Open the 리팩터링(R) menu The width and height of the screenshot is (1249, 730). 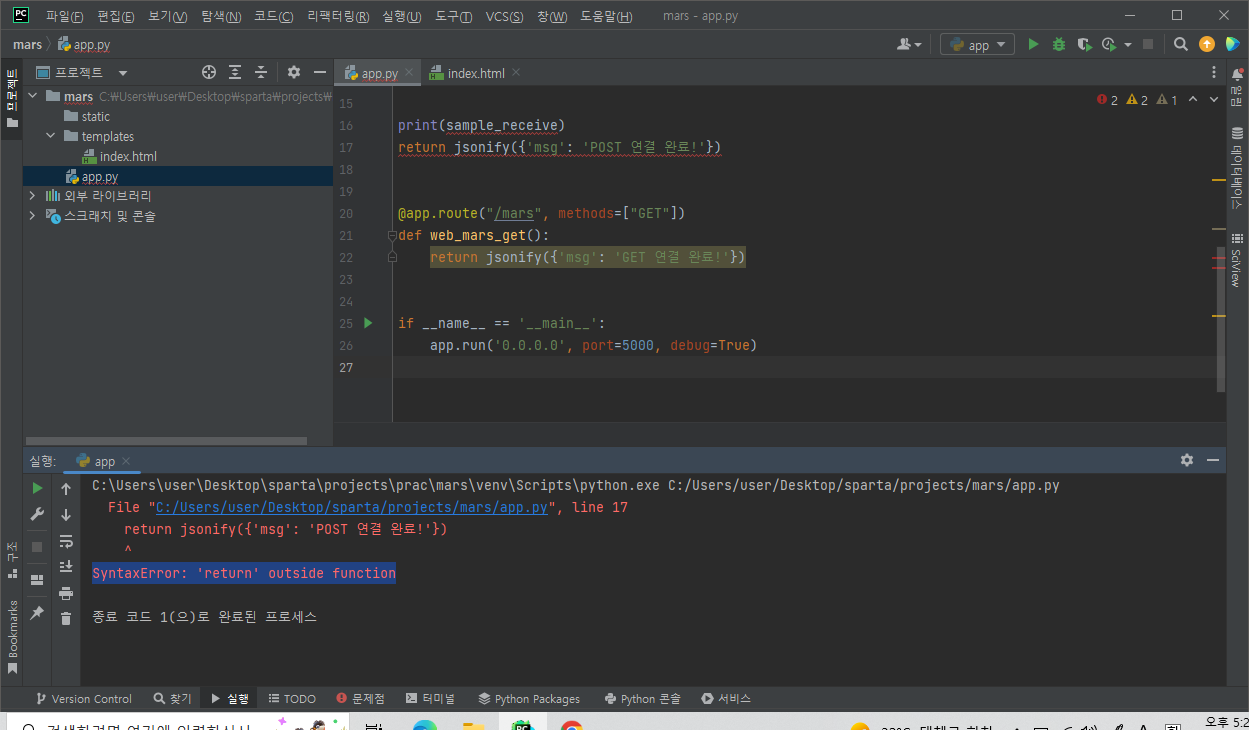338,16
